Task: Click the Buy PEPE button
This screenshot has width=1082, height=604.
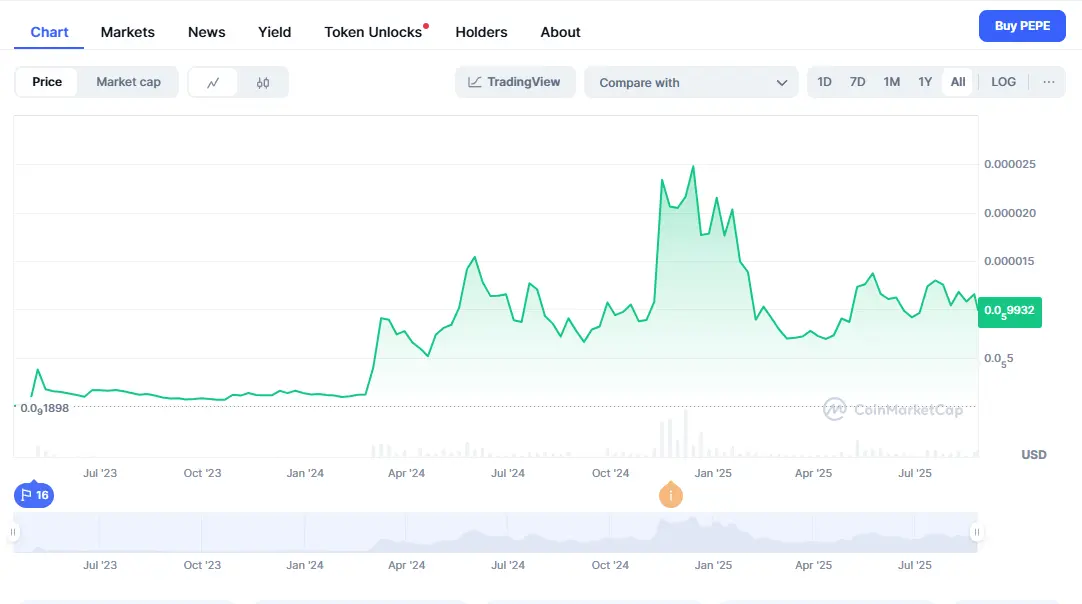Action: coord(1021,26)
